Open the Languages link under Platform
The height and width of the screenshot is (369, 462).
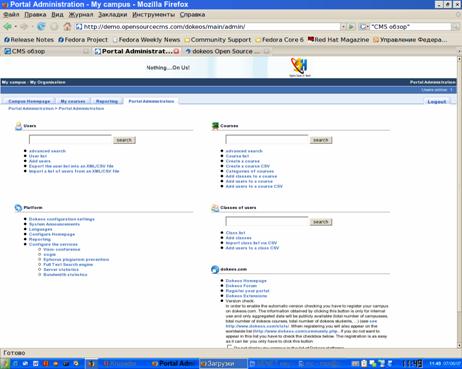coord(41,229)
